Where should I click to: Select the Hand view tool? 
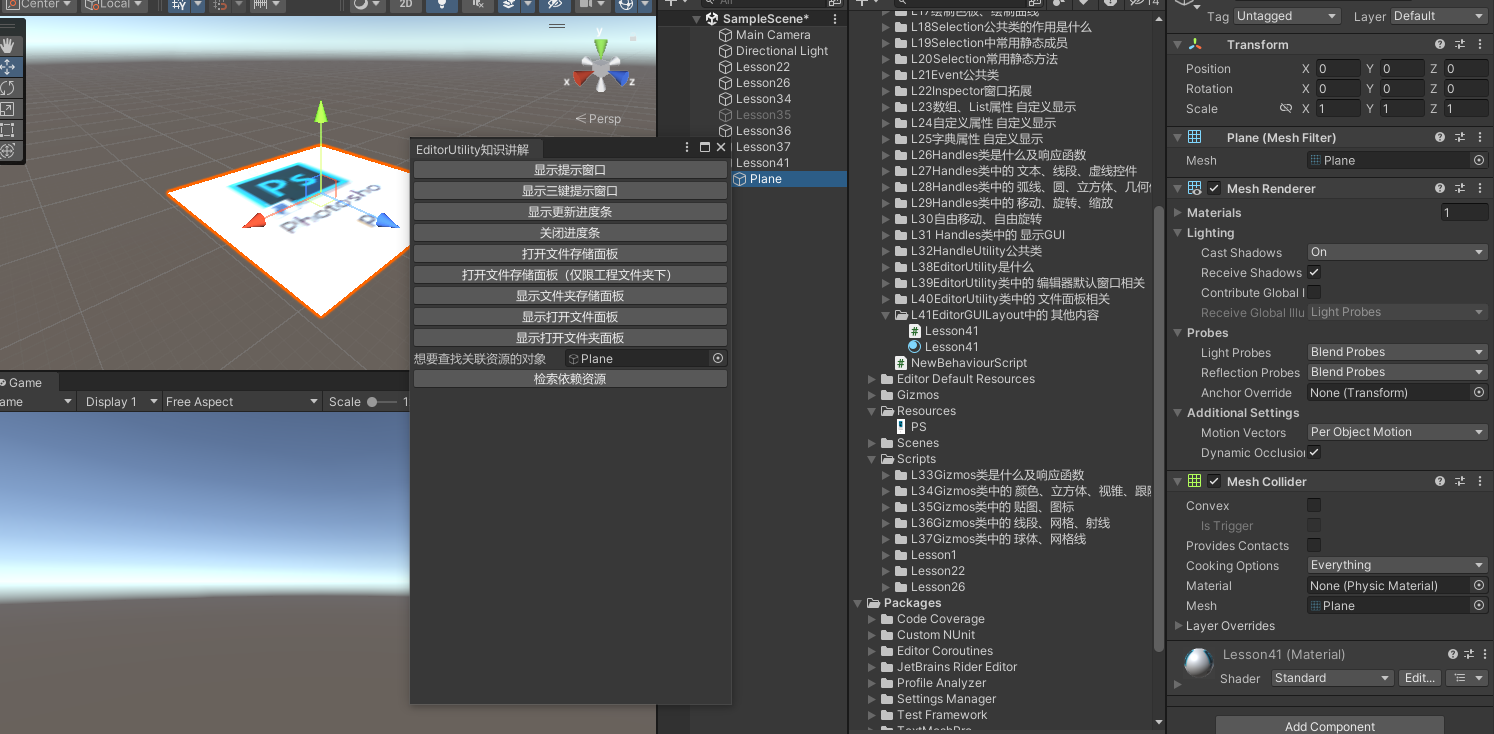tap(8, 46)
